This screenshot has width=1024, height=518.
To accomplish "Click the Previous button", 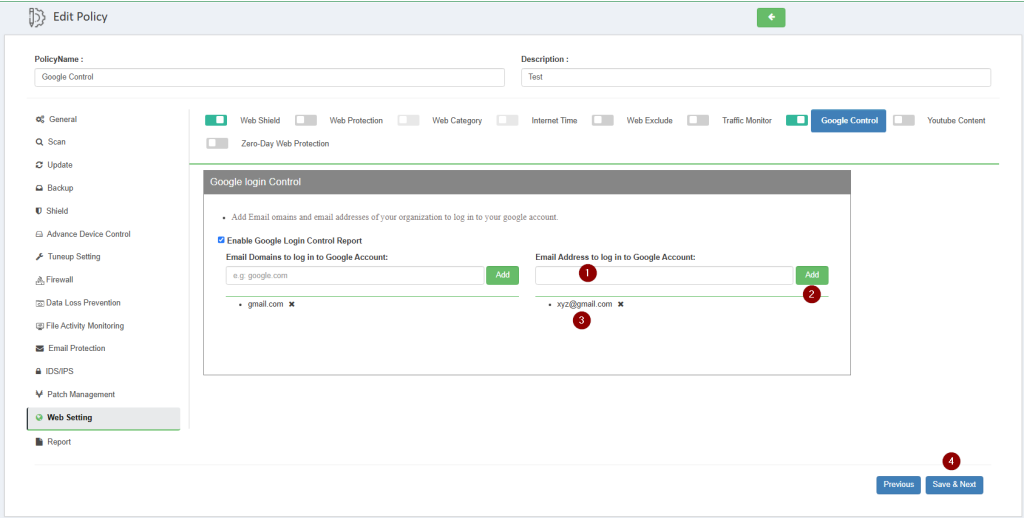I will 898,484.
